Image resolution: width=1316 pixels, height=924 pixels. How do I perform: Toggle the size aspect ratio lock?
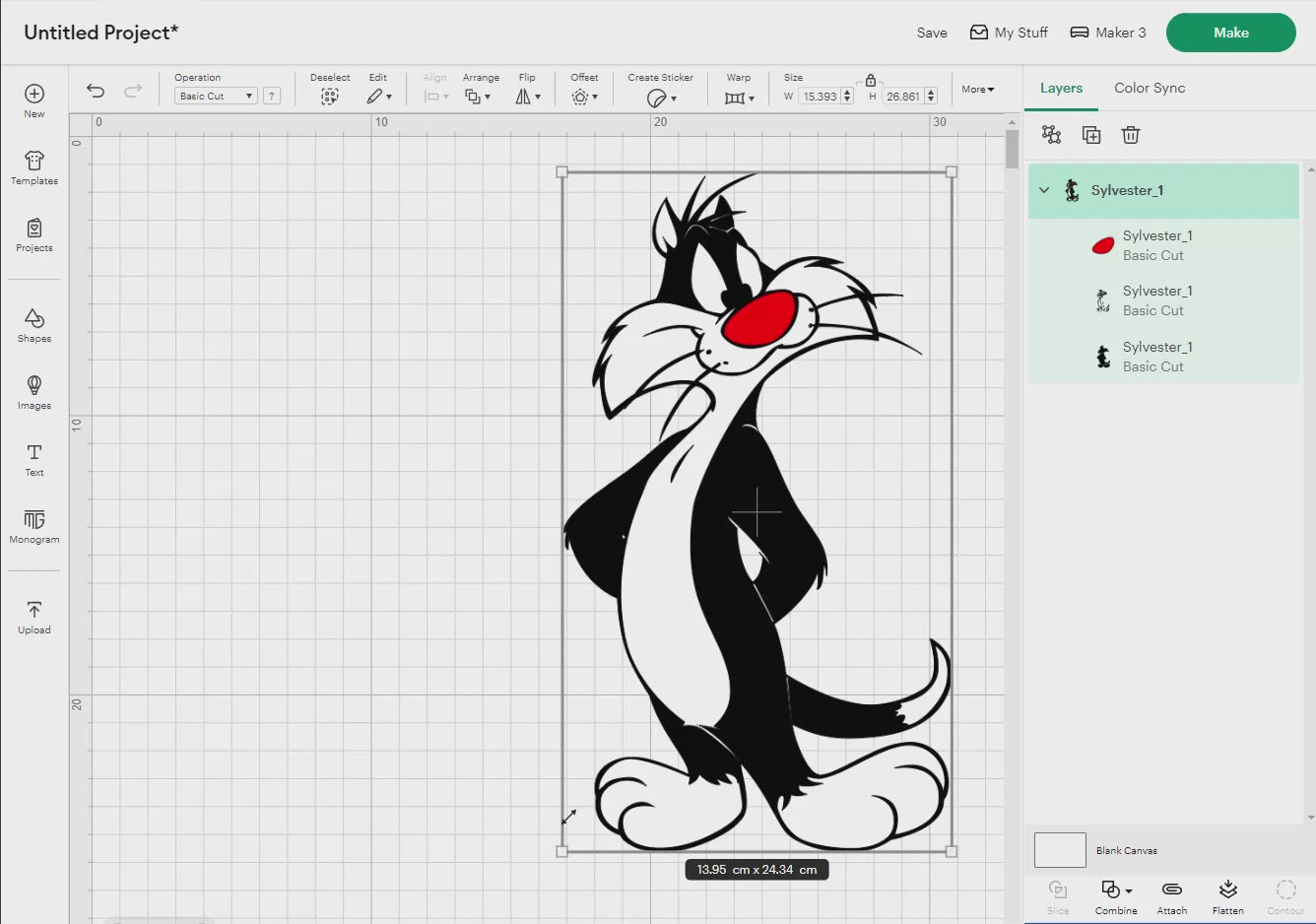871,81
